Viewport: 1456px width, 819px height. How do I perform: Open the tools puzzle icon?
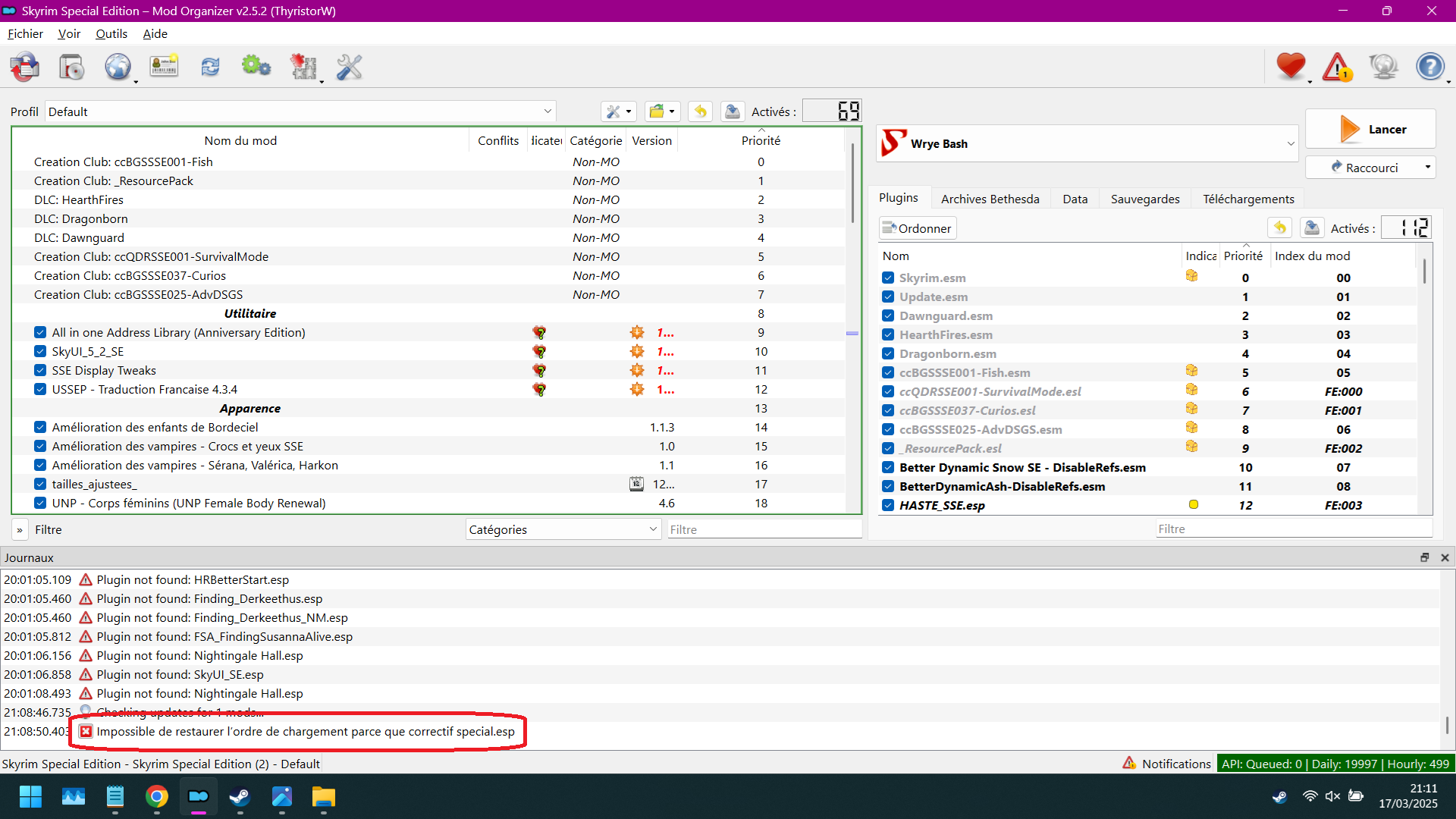coord(303,67)
